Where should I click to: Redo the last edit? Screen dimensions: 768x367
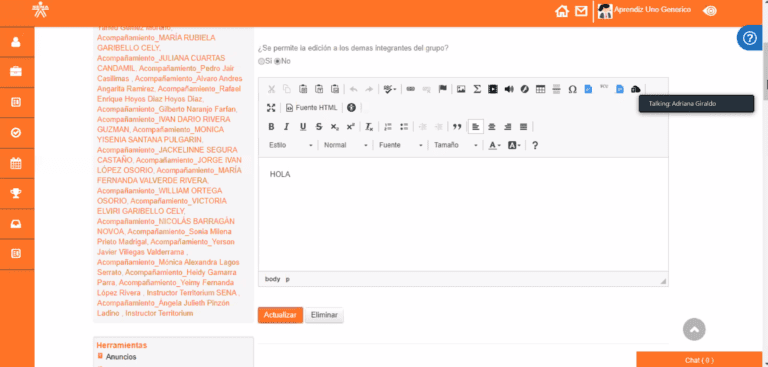point(369,89)
